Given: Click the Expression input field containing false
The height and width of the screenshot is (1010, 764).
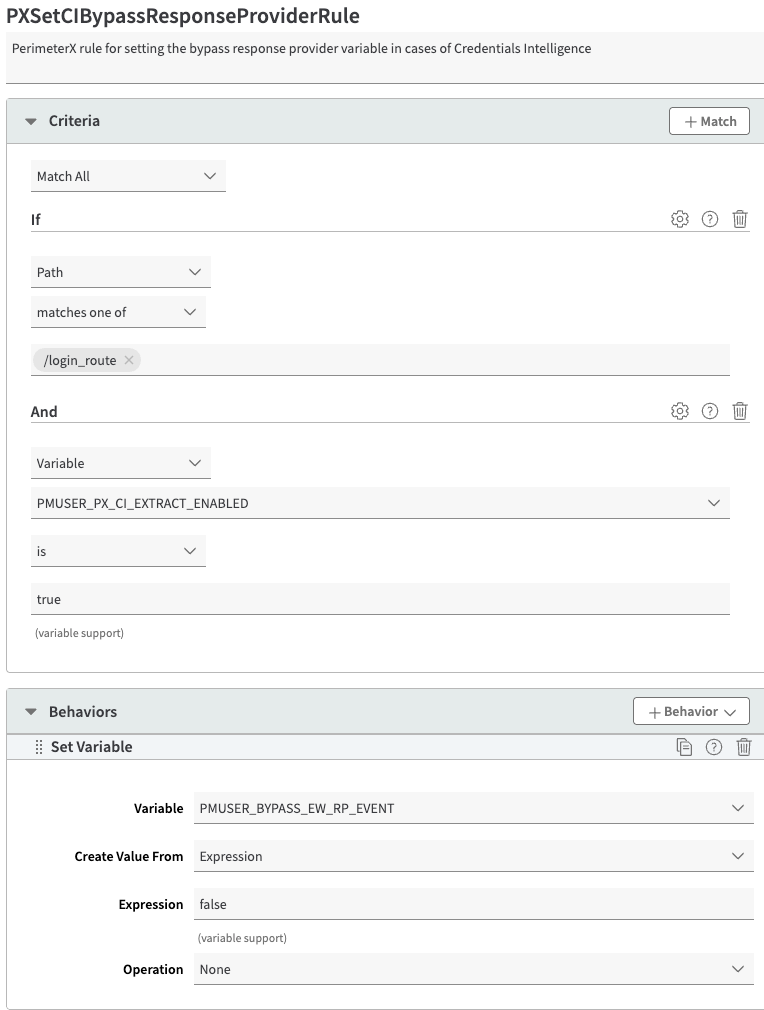Looking at the screenshot, I should coord(473,904).
